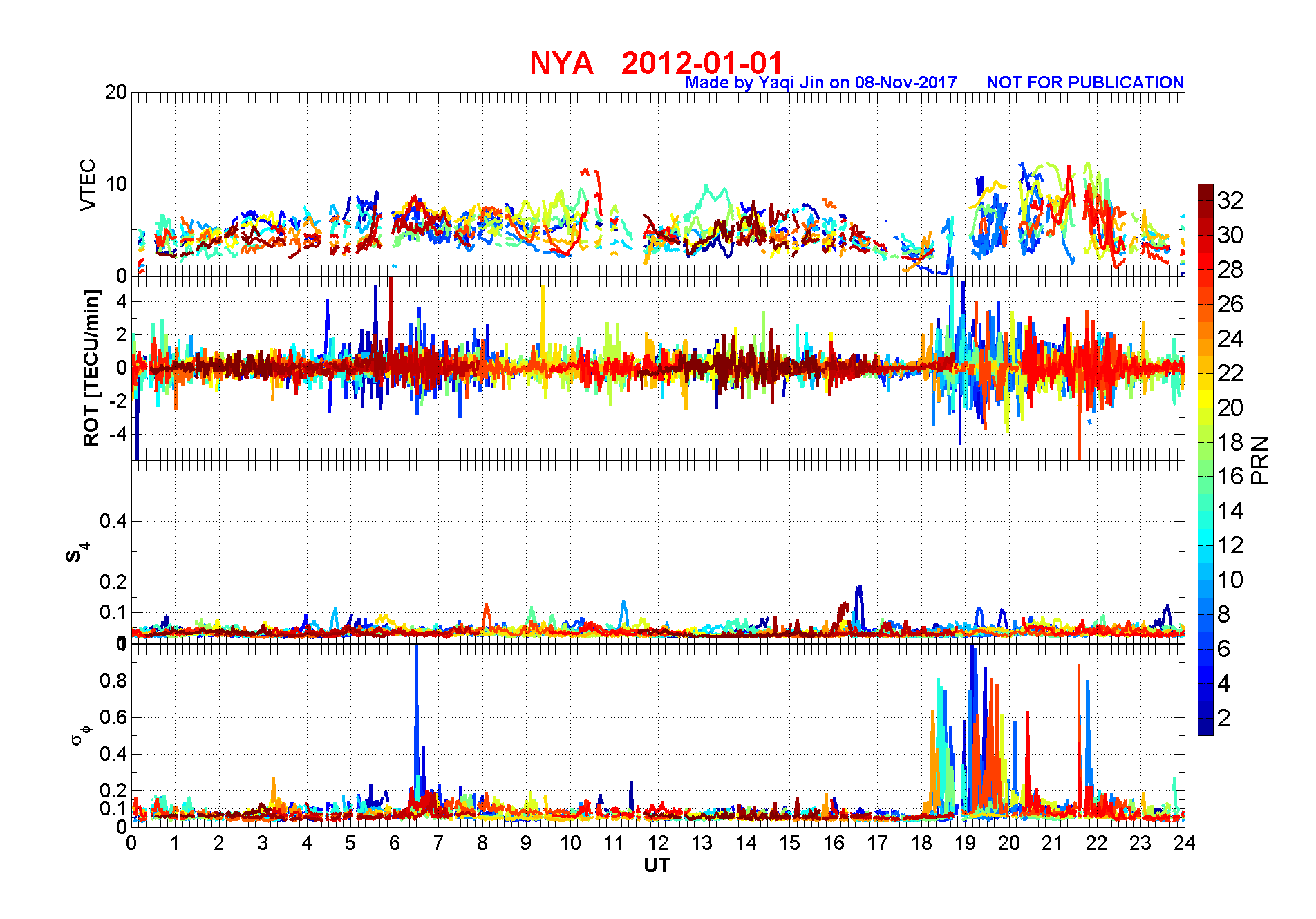This screenshot has width=1316, height=919.
Task: Click the VTEC y-axis label
Action: click(x=88, y=184)
